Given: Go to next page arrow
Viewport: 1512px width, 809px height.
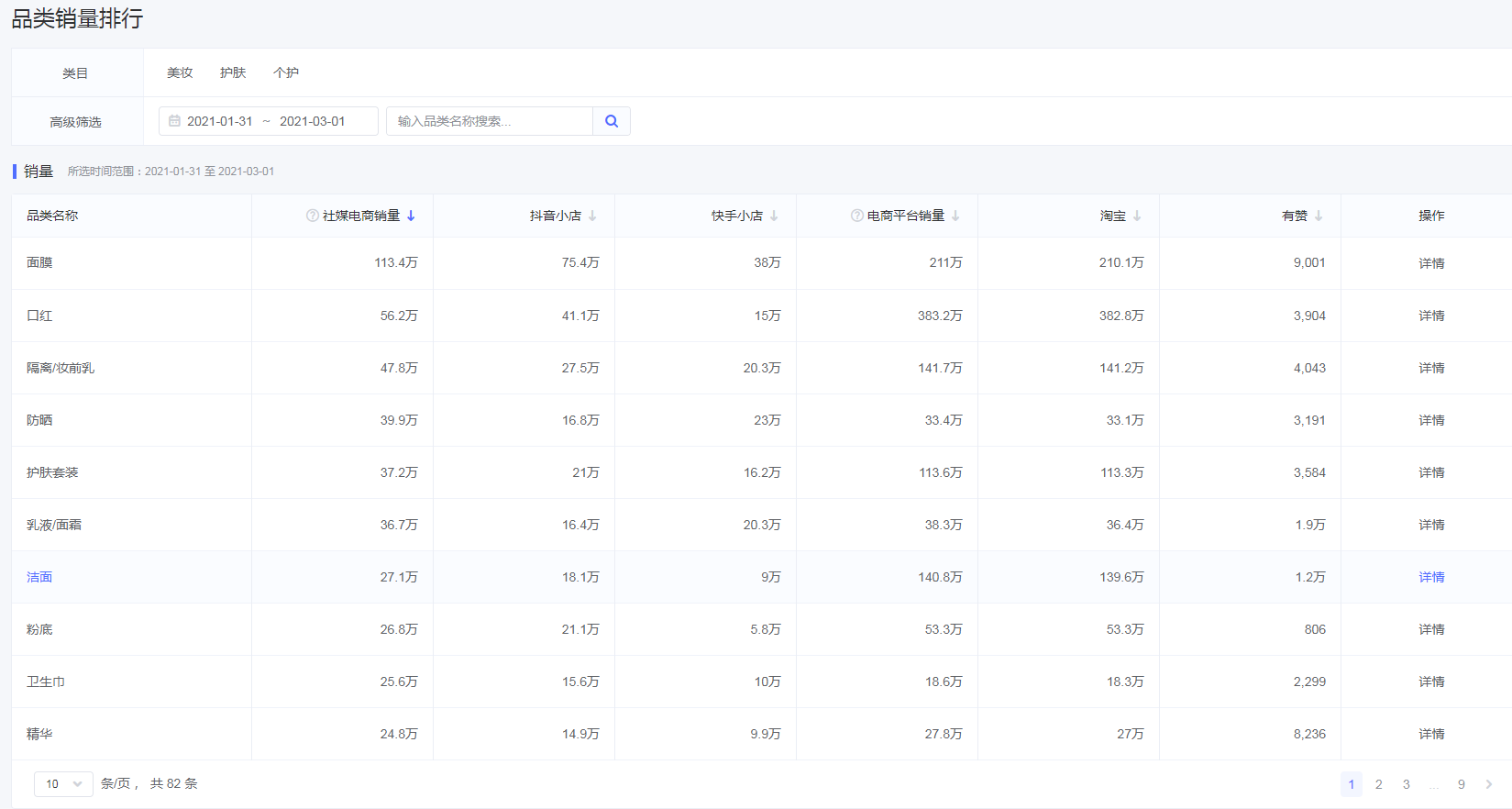Looking at the screenshot, I should coord(1488,784).
